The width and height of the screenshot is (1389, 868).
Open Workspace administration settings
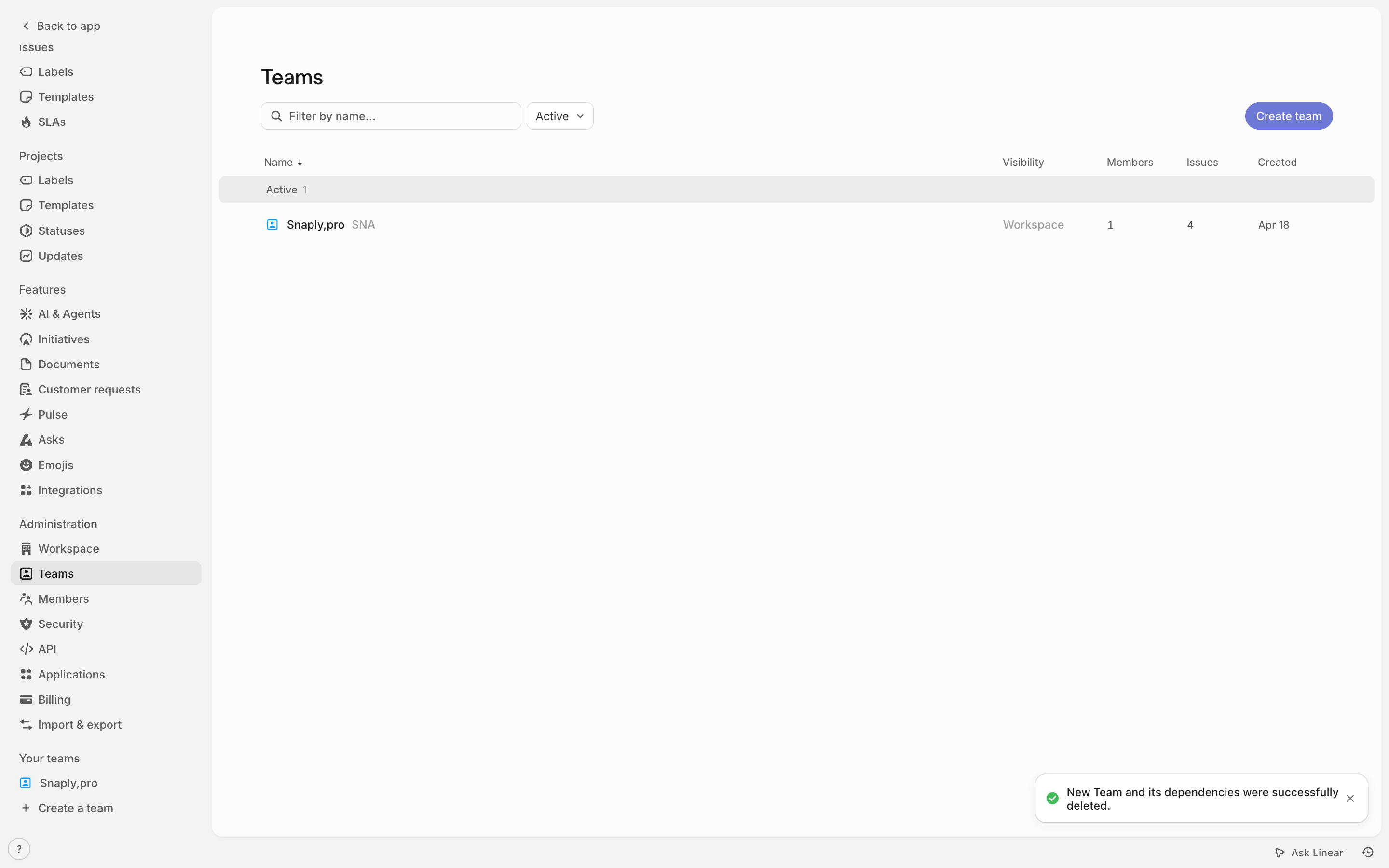click(x=106, y=549)
